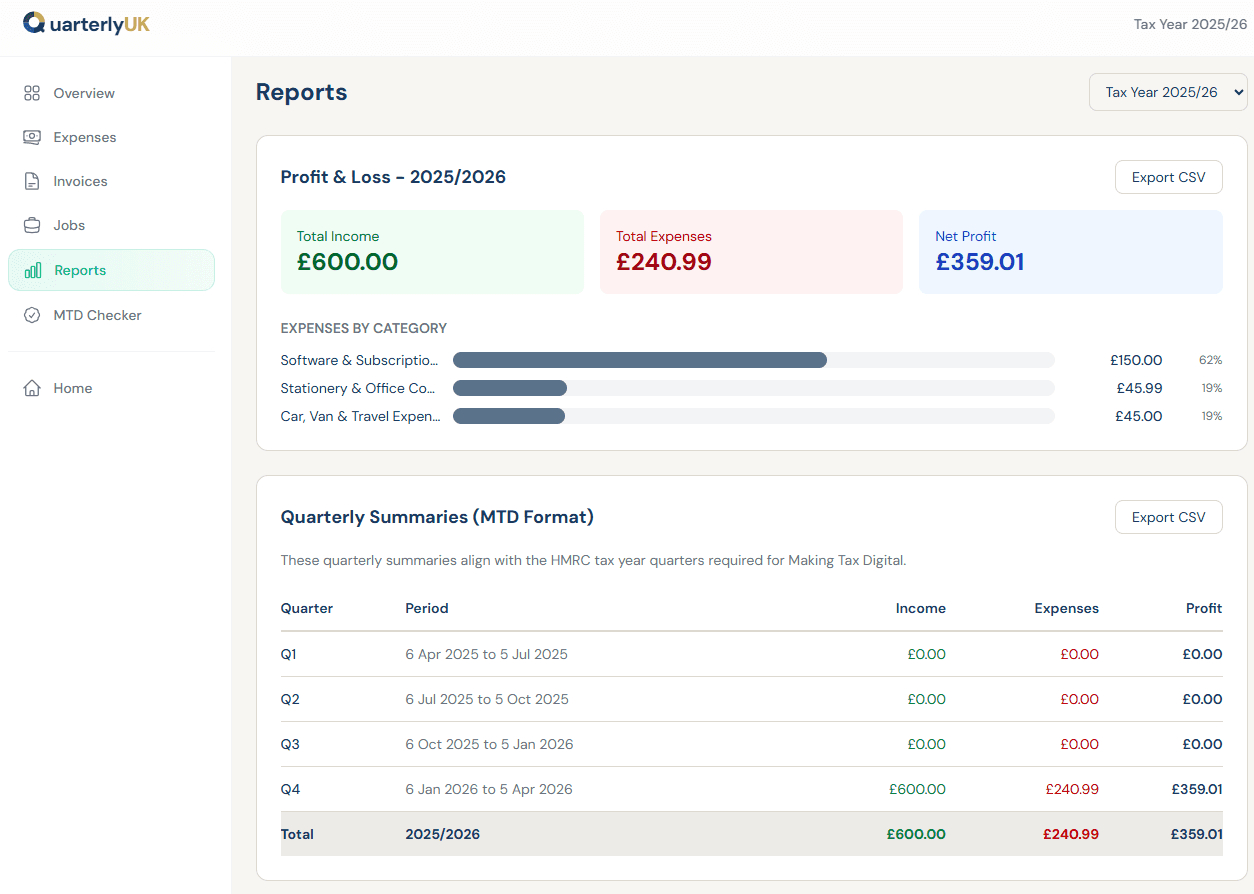Open Invoices via its document icon
Image resolution: width=1254 pixels, height=894 pixels.
[x=31, y=181]
